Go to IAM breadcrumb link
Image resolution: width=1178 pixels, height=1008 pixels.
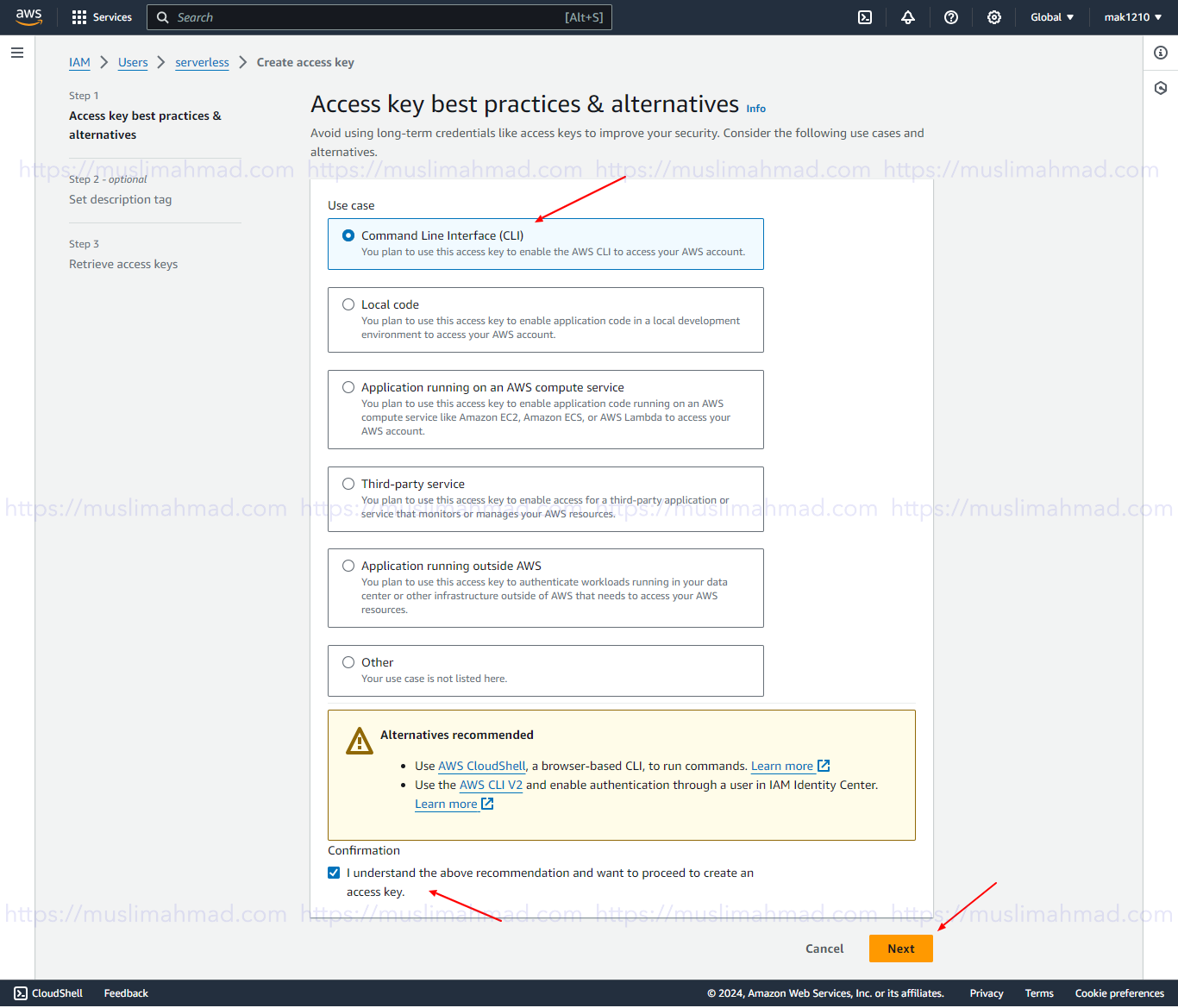(x=79, y=62)
